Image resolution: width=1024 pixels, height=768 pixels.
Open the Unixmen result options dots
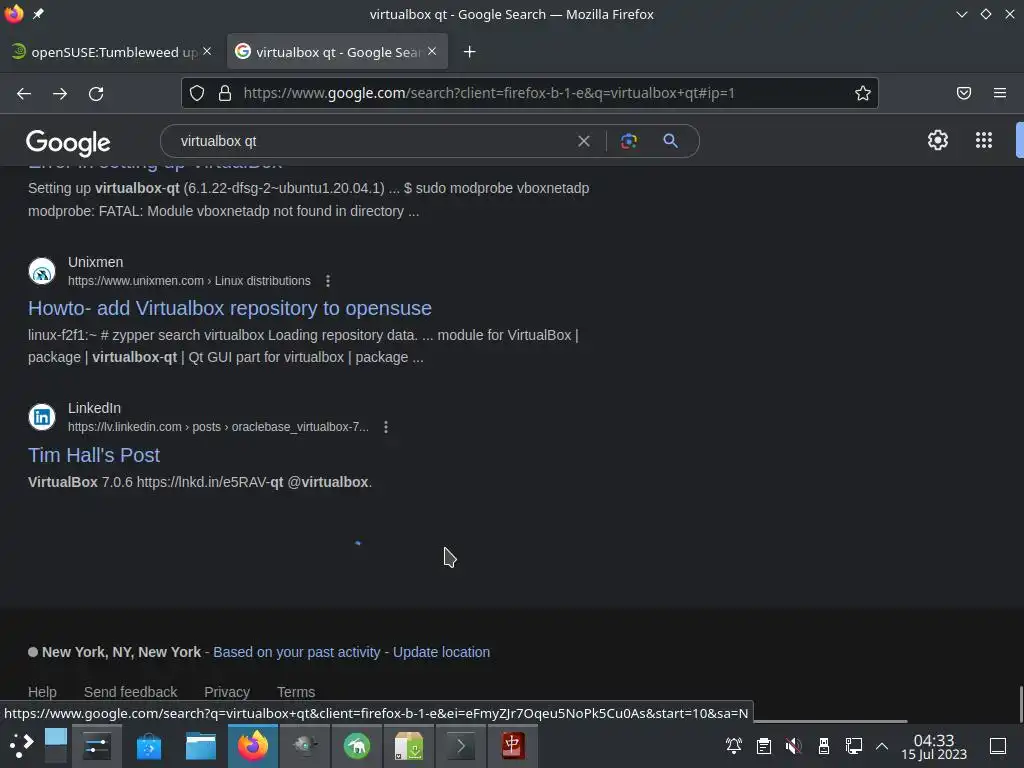coord(328,281)
